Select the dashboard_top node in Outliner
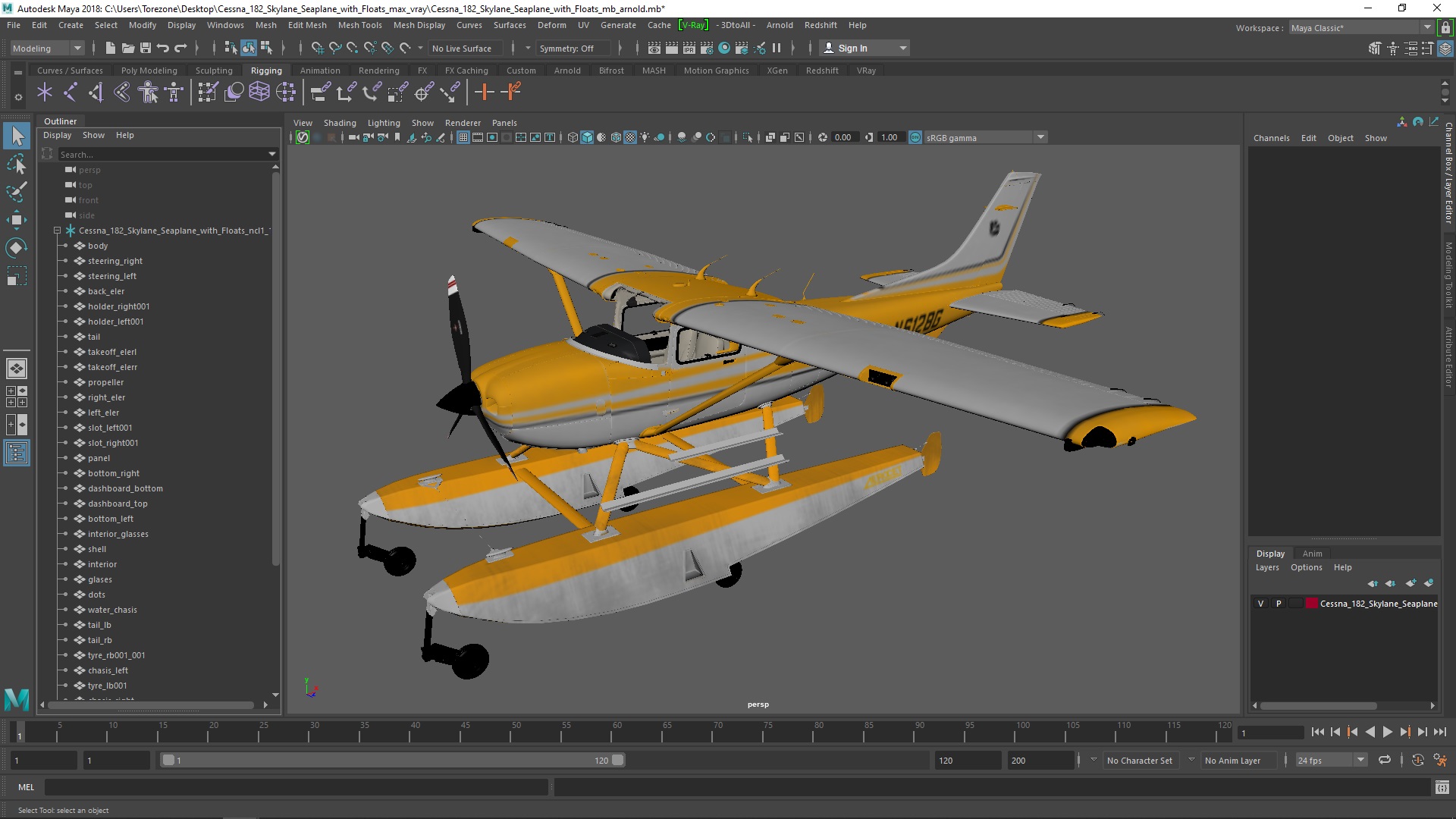 pos(118,504)
